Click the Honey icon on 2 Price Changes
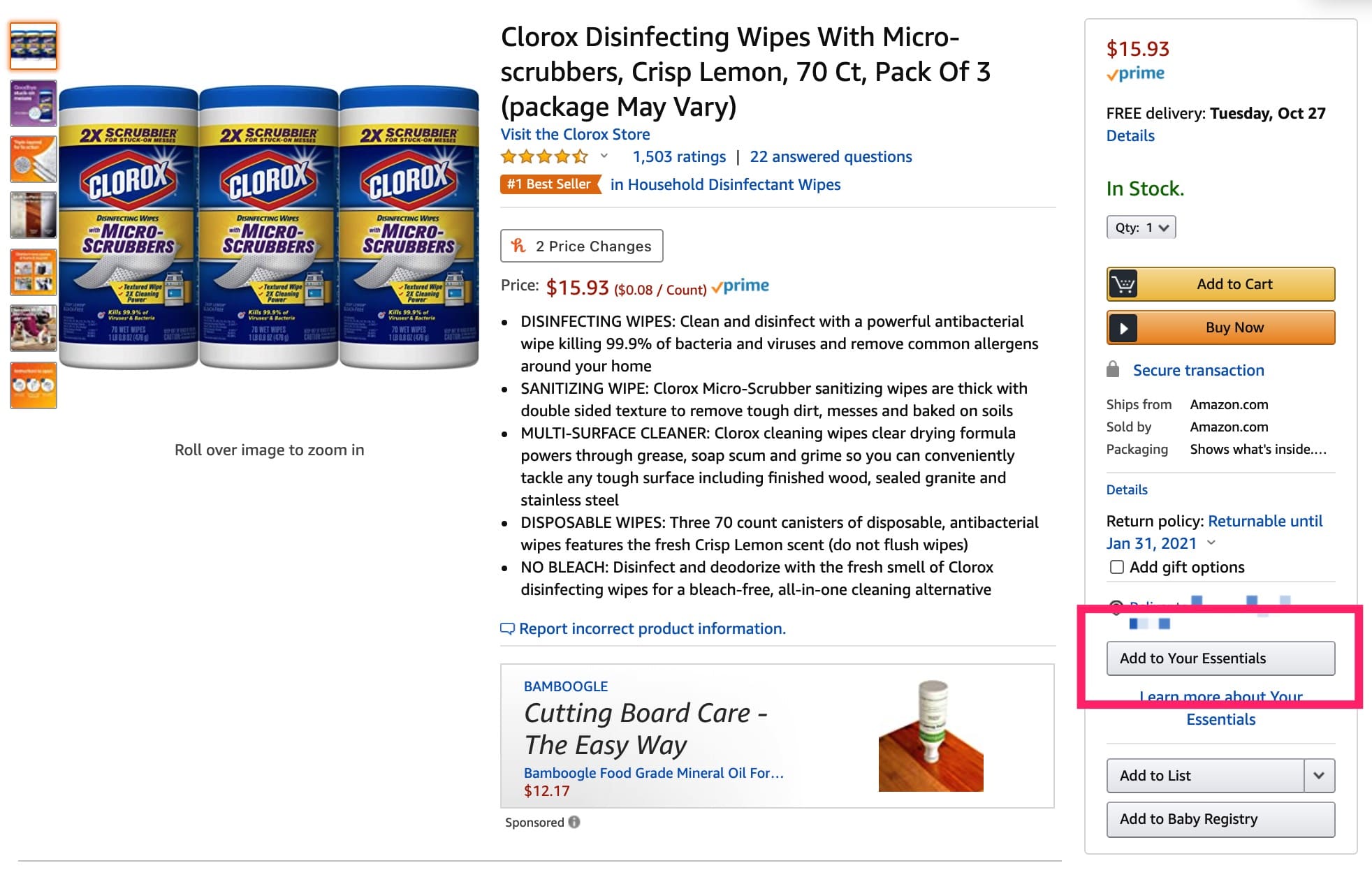Screen dimensions: 1372x870 (x=517, y=246)
